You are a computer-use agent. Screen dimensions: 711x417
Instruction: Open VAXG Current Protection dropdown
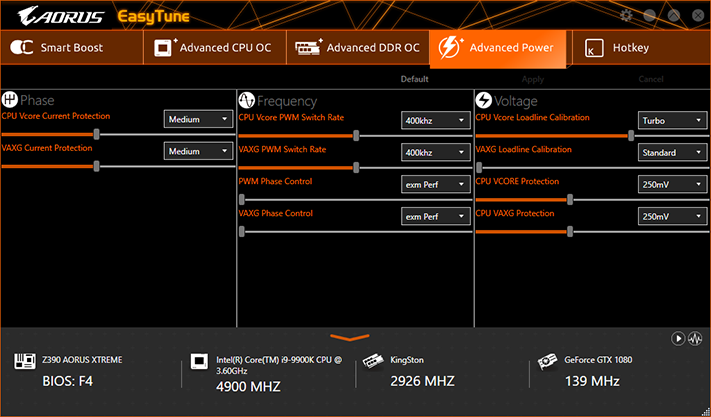coord(198,151)
